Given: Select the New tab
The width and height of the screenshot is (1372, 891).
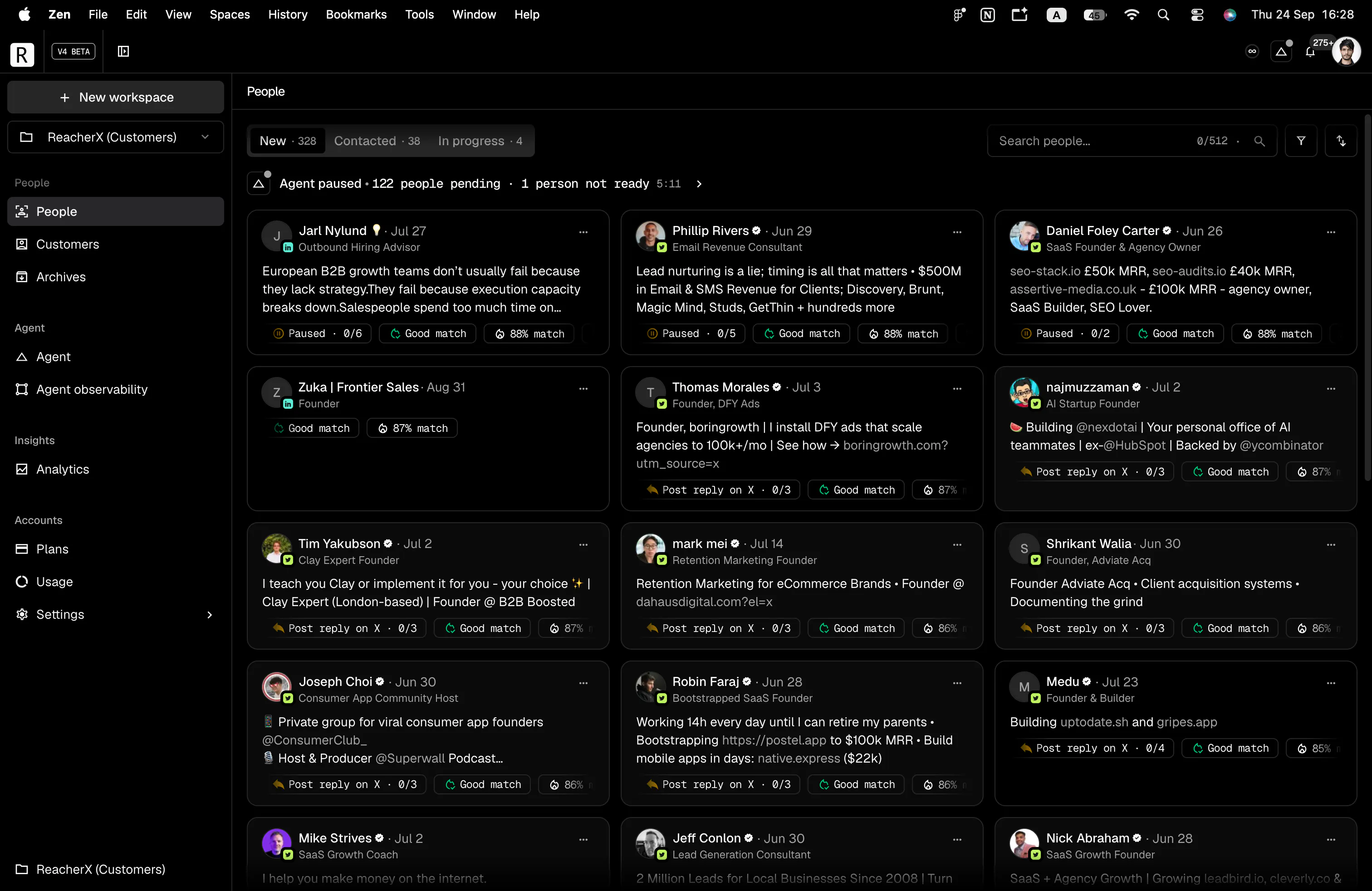Looking at the screenshot, I should [x=288, y=141].
